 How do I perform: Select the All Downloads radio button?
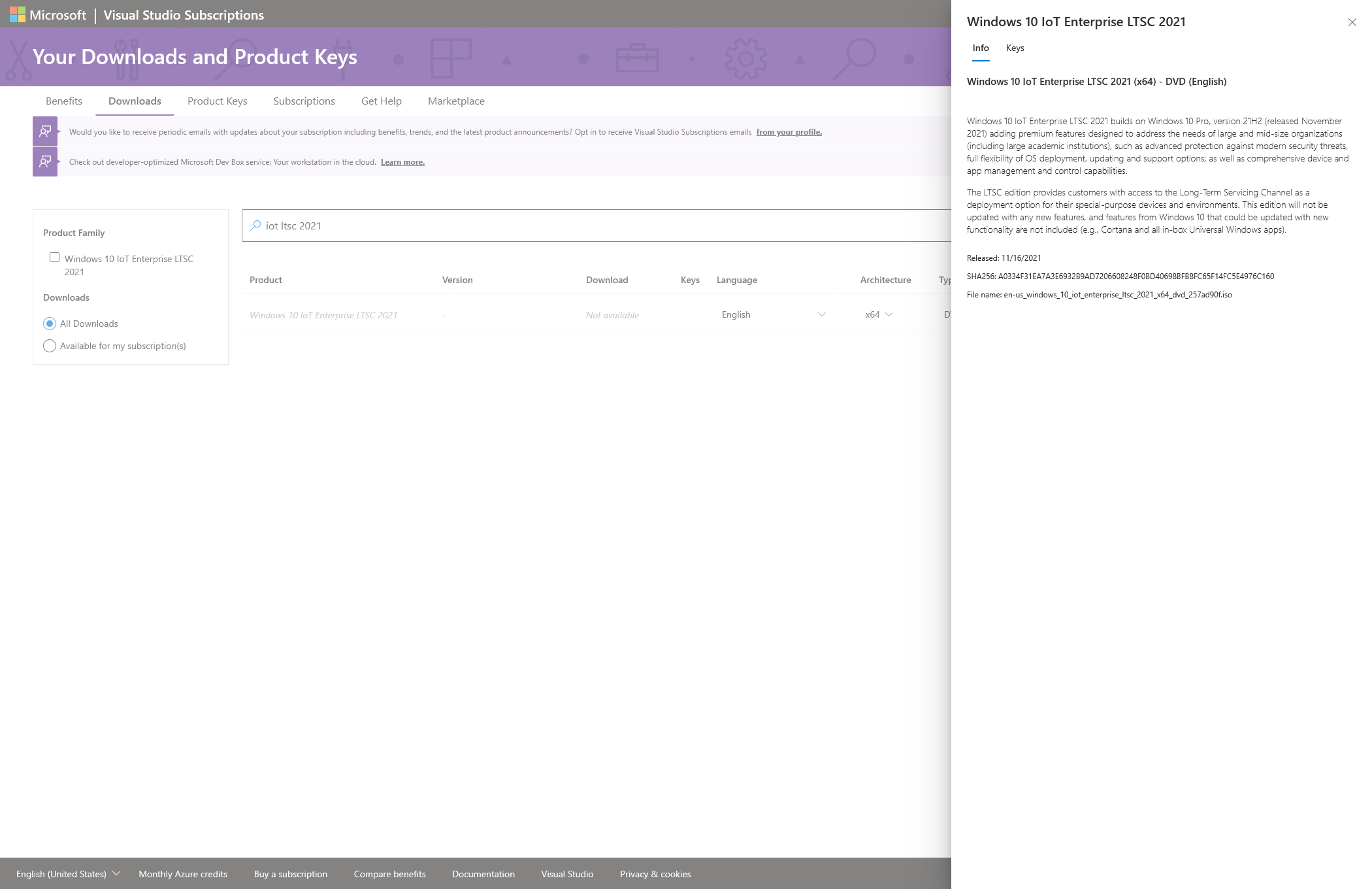pos(50,324)
